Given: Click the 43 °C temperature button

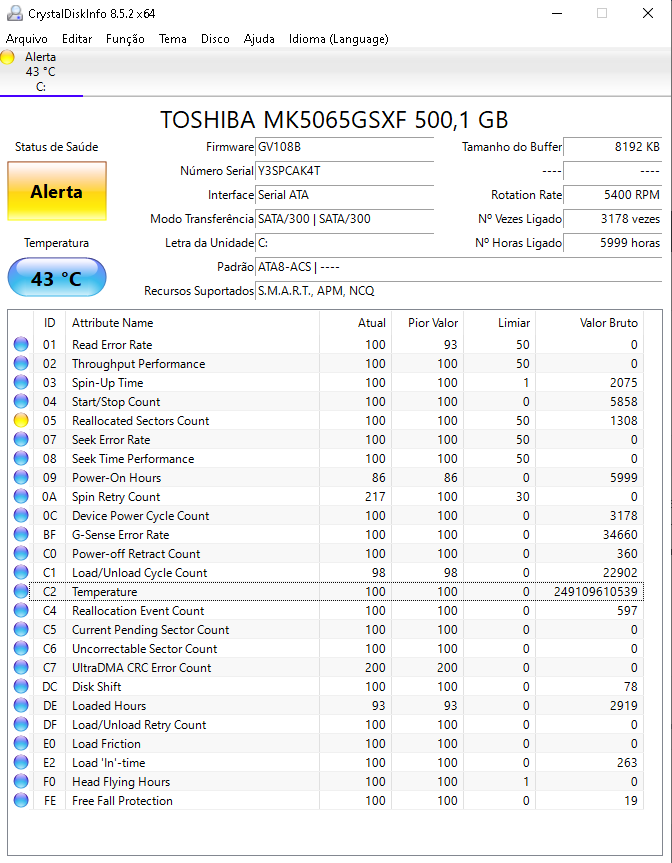Looking at the screenshot, I should tap(57, 278).
